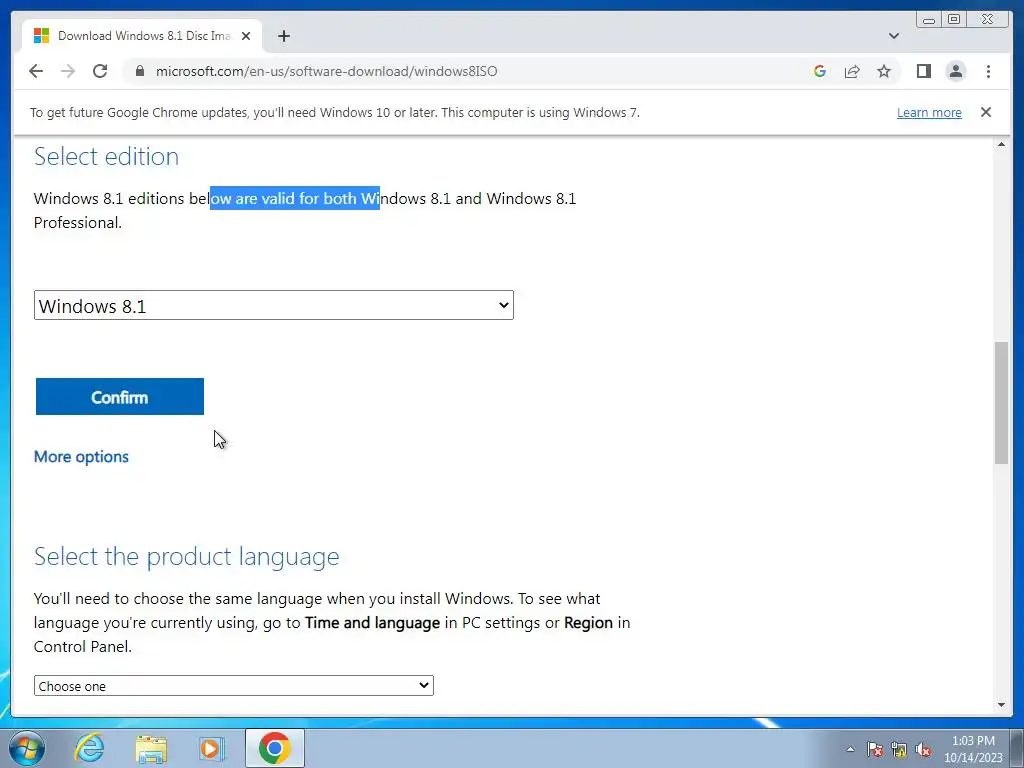The image size is (1024, 768).
Task: Bookmark this tab with the star icon
Action: 884,71
